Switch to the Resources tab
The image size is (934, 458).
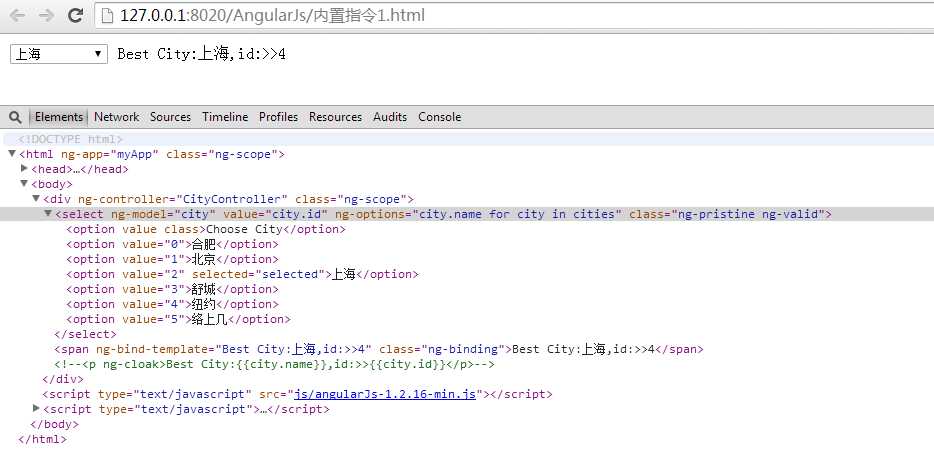click(335, 117)
